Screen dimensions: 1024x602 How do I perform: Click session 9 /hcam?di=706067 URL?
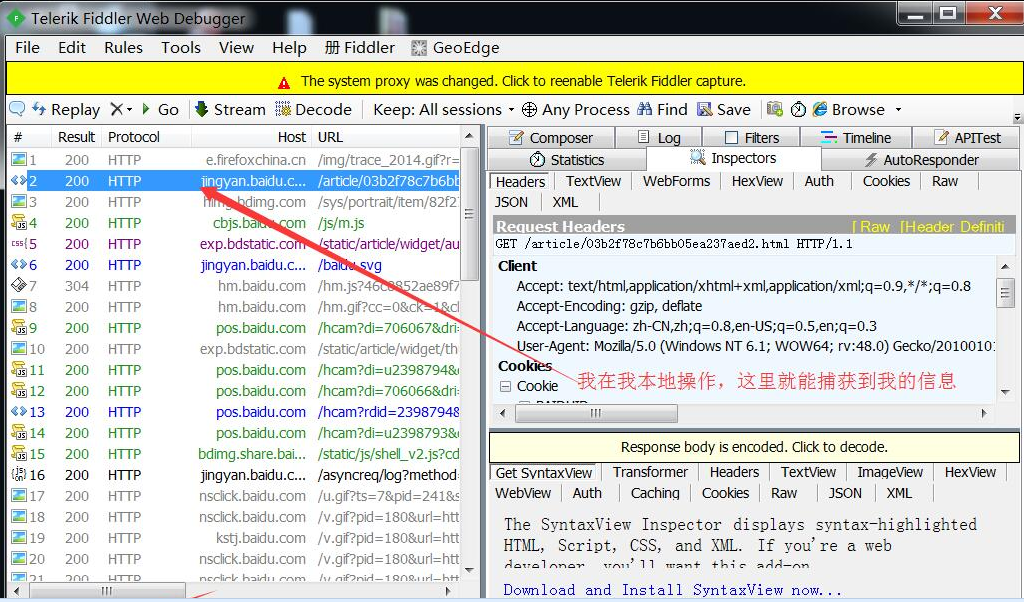point(389,328)
